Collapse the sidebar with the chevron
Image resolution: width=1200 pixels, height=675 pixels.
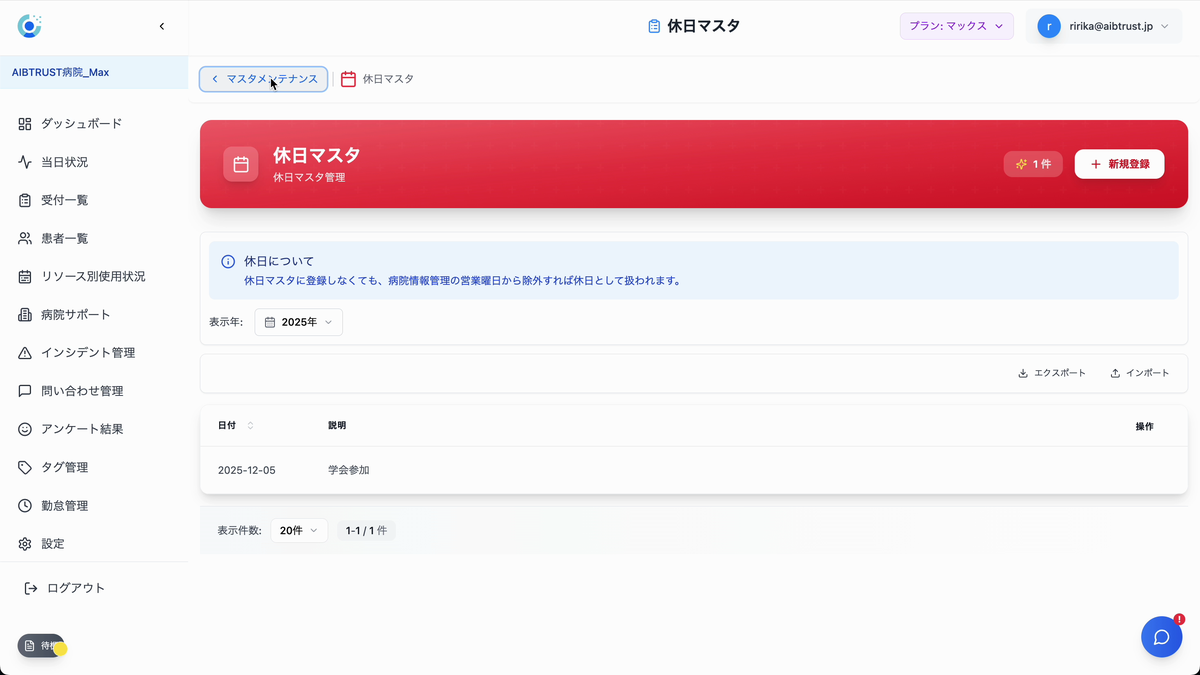162,26
